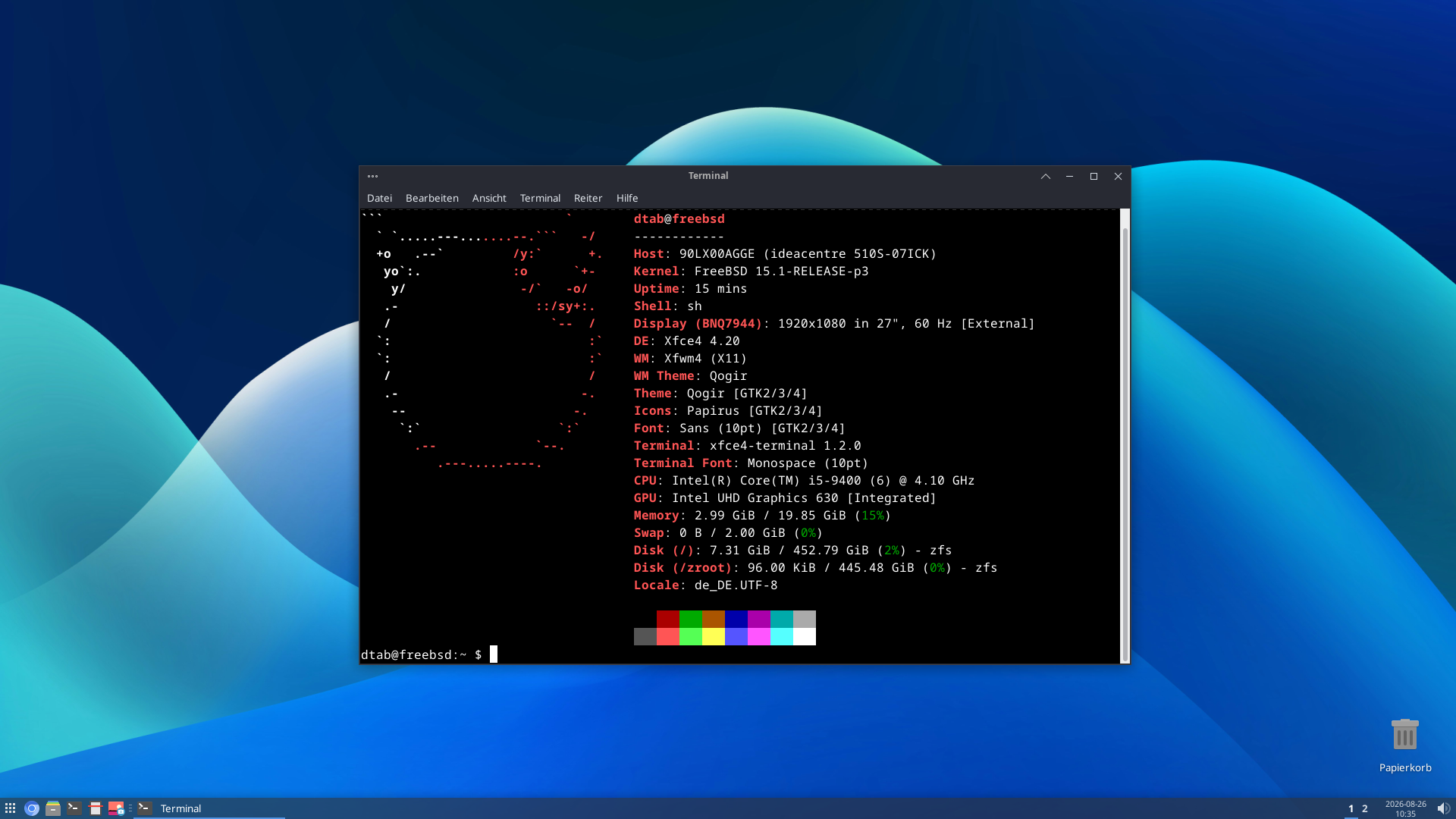Switch to workspace 1

click(x=1351, y=808)
